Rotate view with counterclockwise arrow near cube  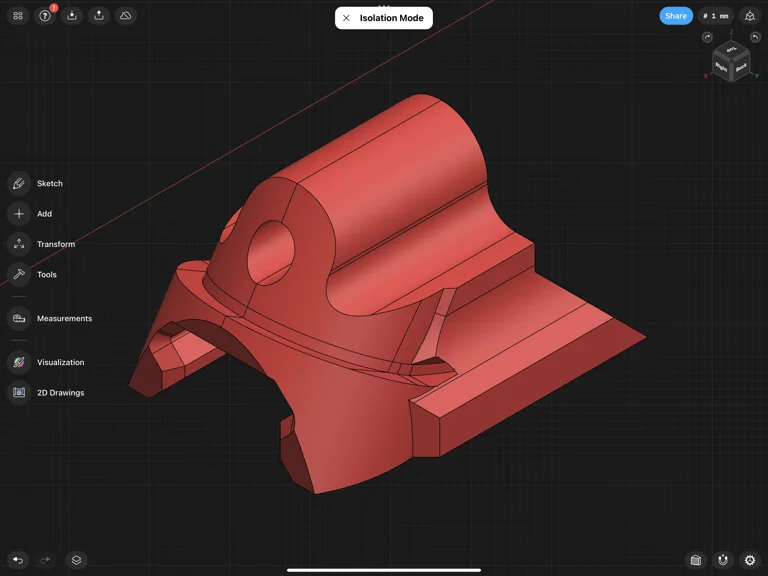pos(755,38)
